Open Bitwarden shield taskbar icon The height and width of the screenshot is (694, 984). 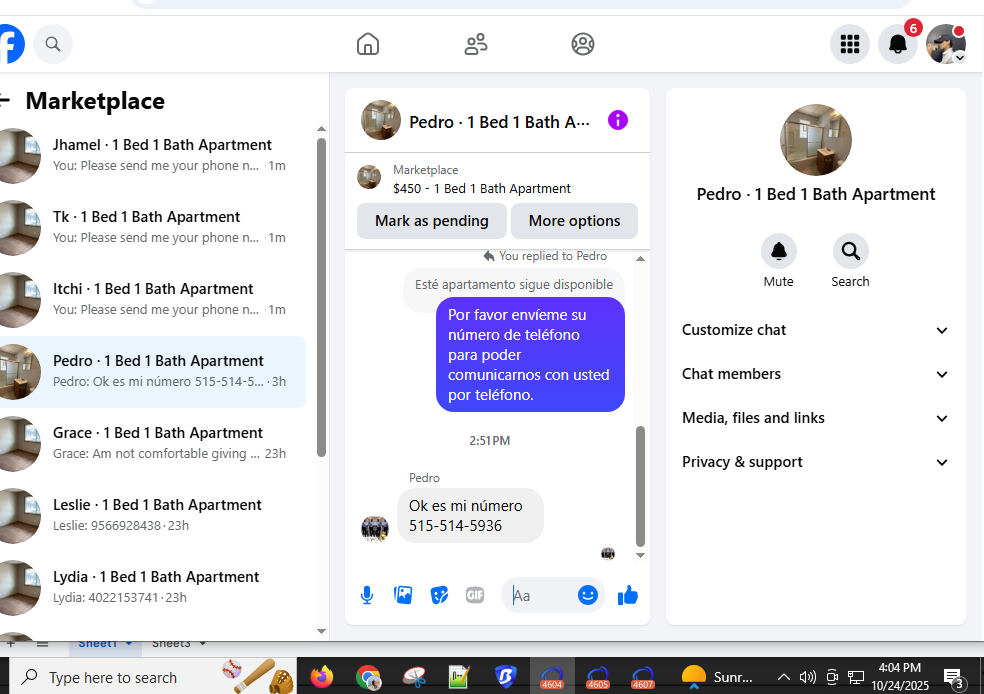tap(505, 677)
